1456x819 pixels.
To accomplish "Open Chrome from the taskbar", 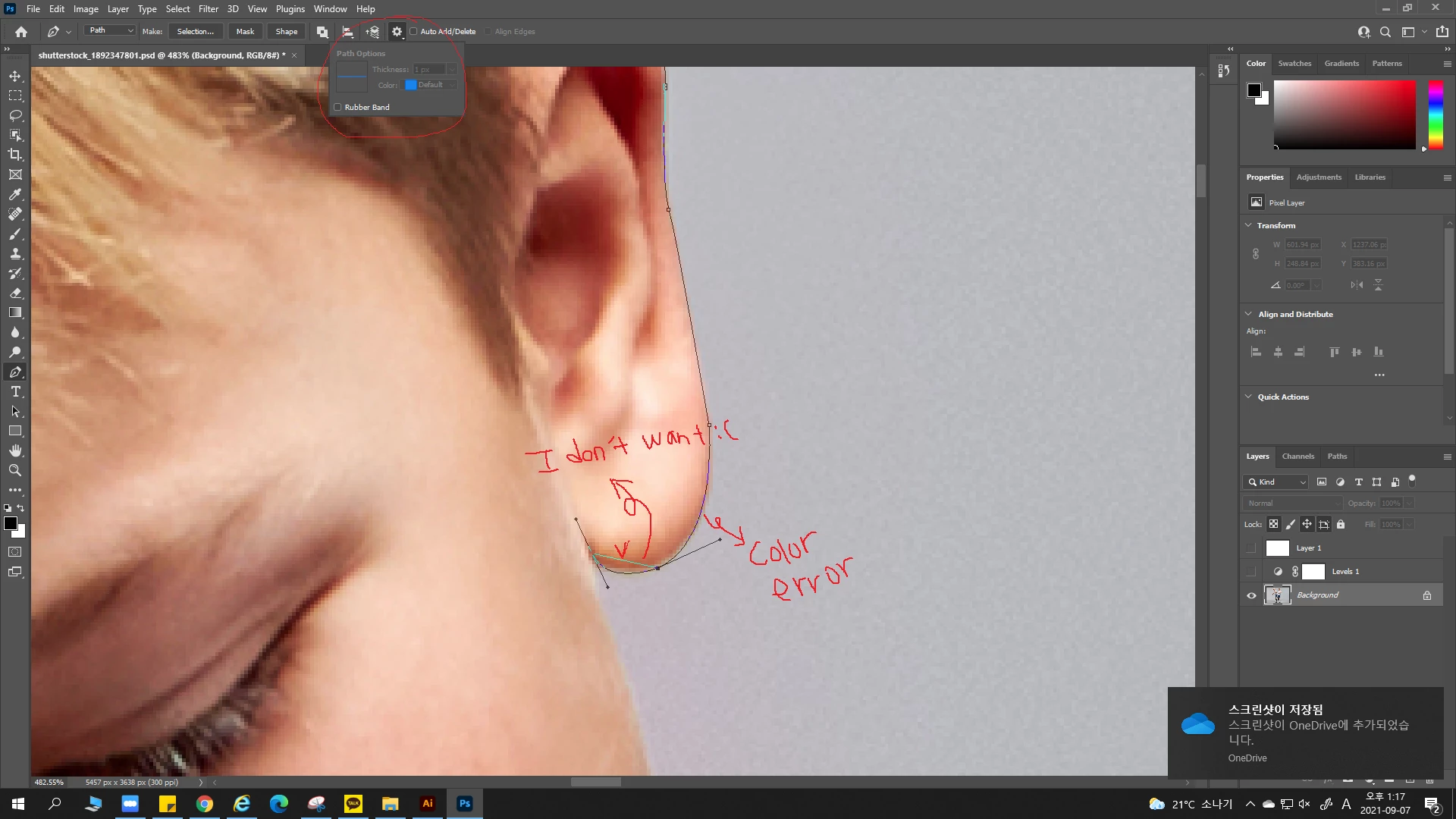I will (205, 804).
